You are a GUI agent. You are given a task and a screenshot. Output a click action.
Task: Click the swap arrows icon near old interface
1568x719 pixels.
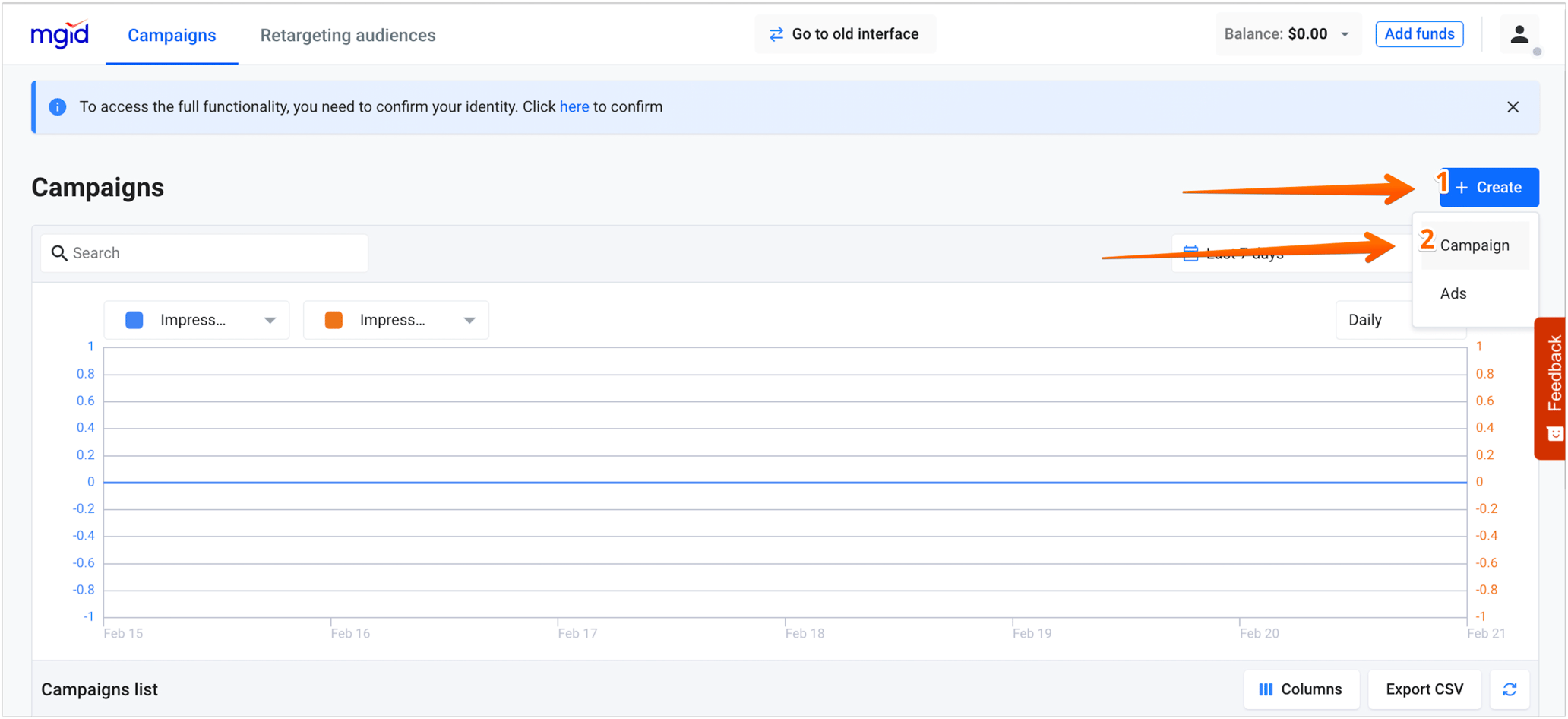pyautogui.click(x=775, y=33)
